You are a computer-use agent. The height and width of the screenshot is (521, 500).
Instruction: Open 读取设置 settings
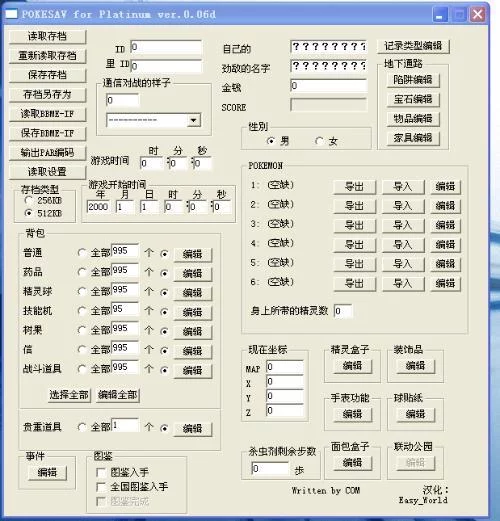click(47, 172)
